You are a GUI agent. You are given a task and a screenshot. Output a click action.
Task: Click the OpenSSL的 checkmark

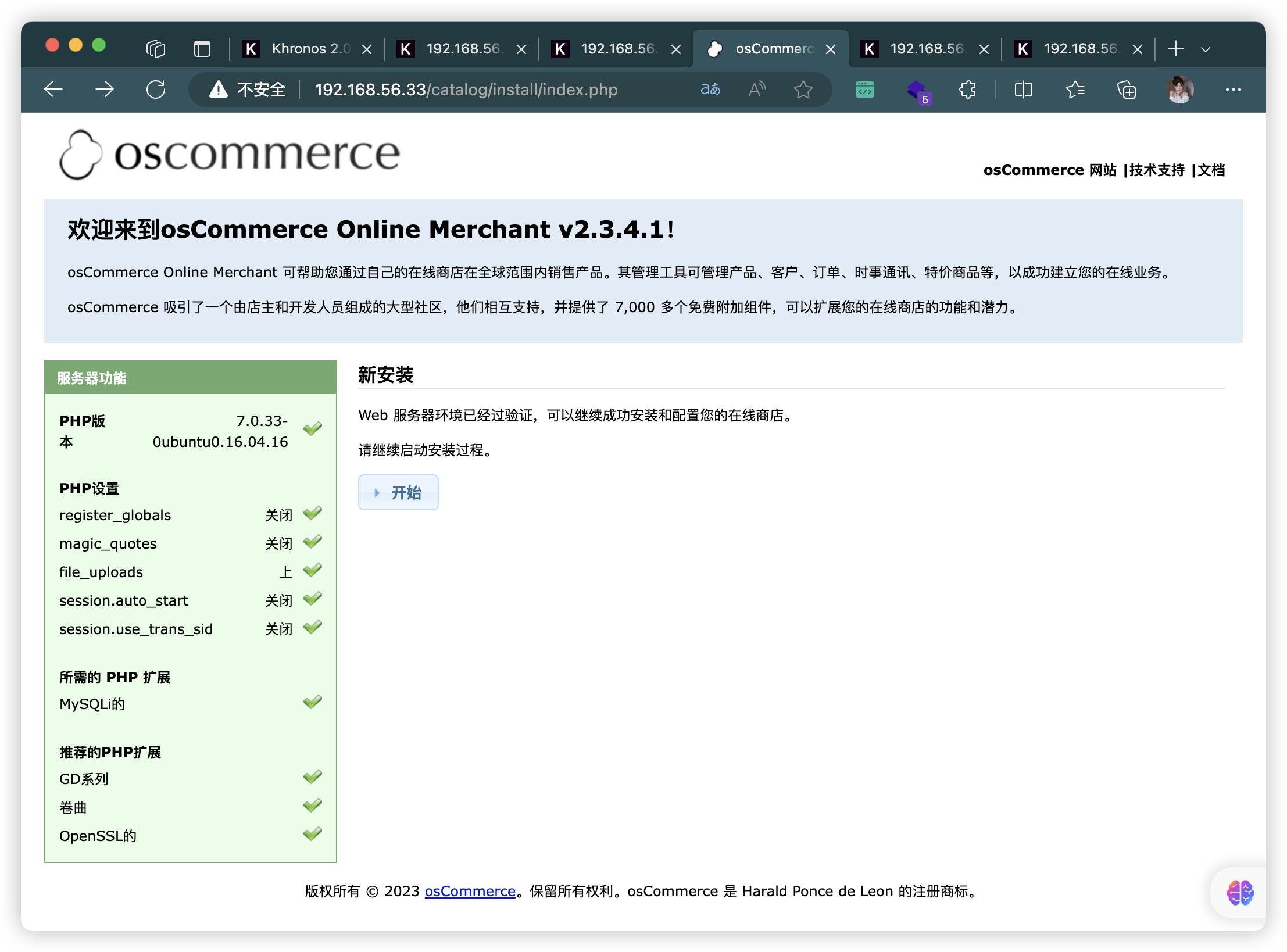[313, 834]
